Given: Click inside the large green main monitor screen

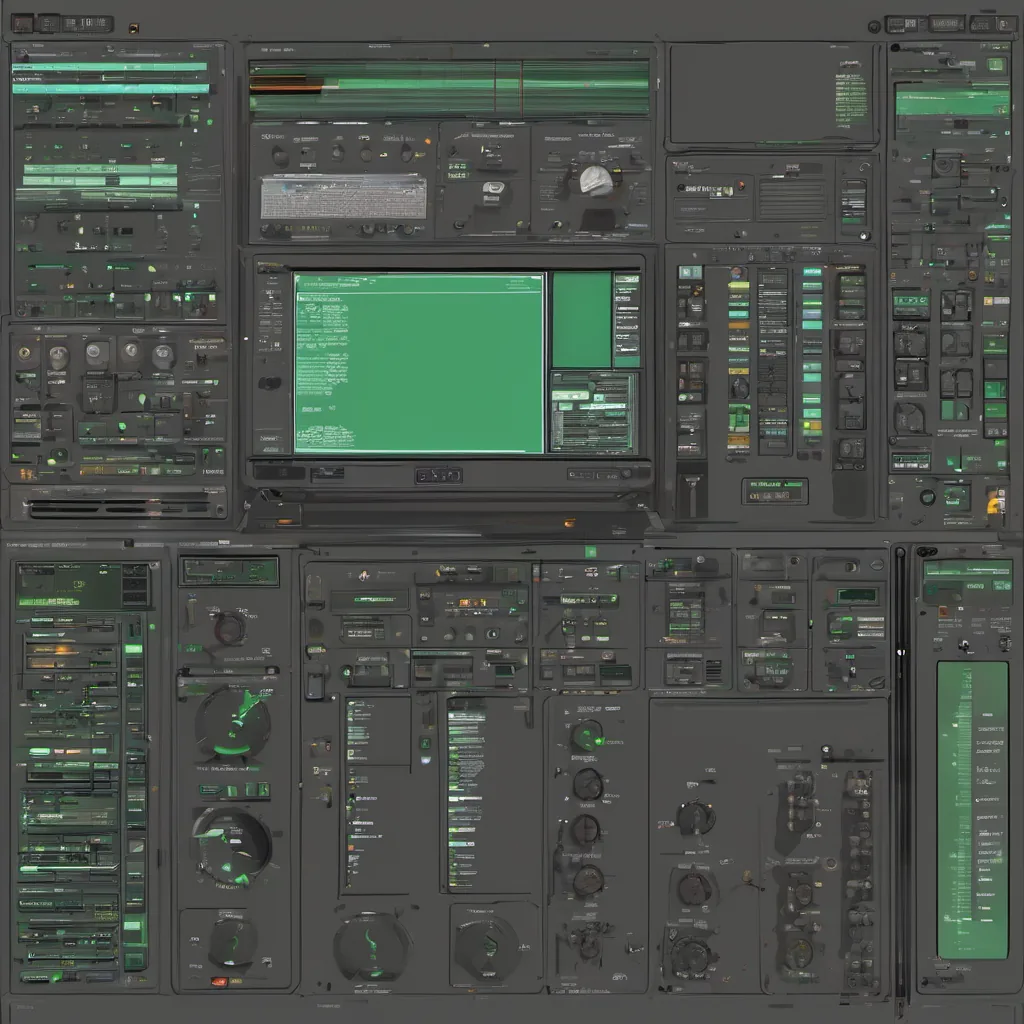Looking at the screenshot, I should pyautogui.click(x=418, y=362).
